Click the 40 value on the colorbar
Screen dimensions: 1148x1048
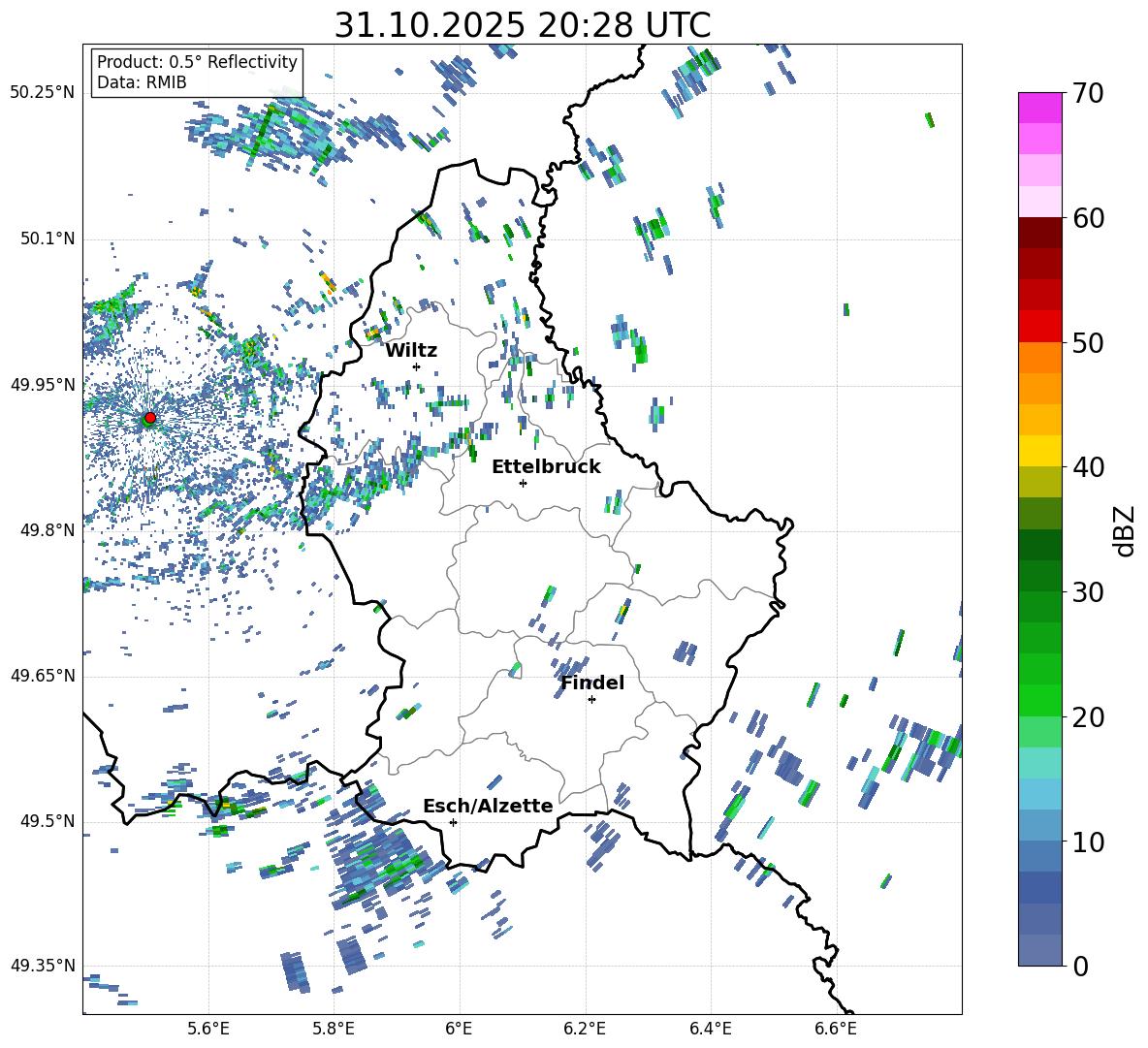click(1088, 467)
